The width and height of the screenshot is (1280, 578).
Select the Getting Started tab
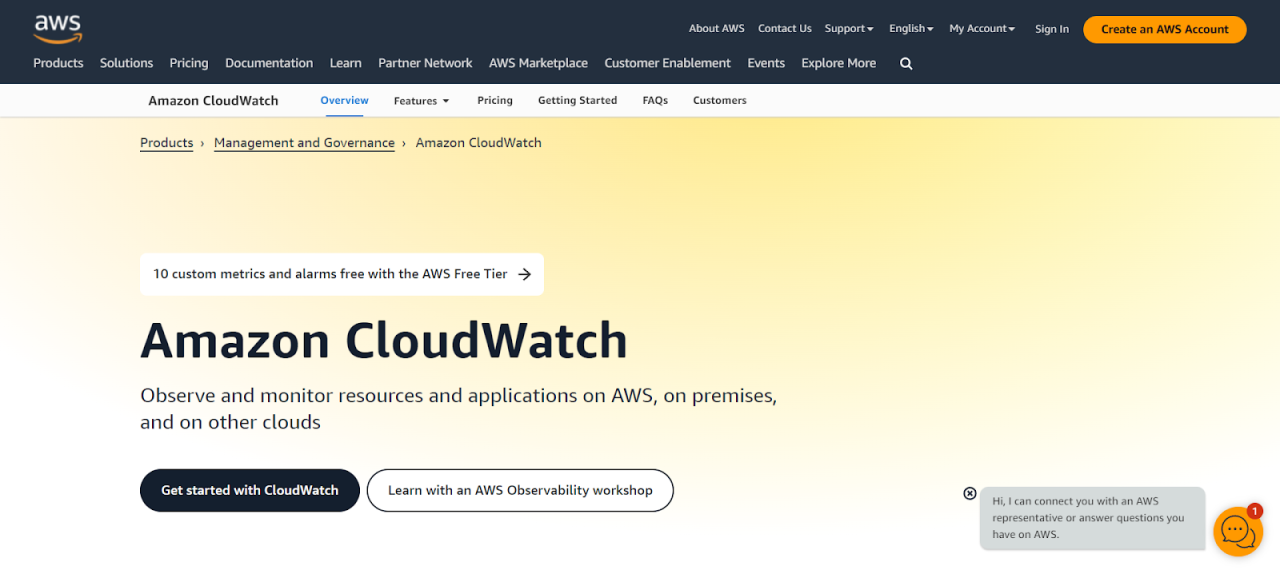[577, 100]
